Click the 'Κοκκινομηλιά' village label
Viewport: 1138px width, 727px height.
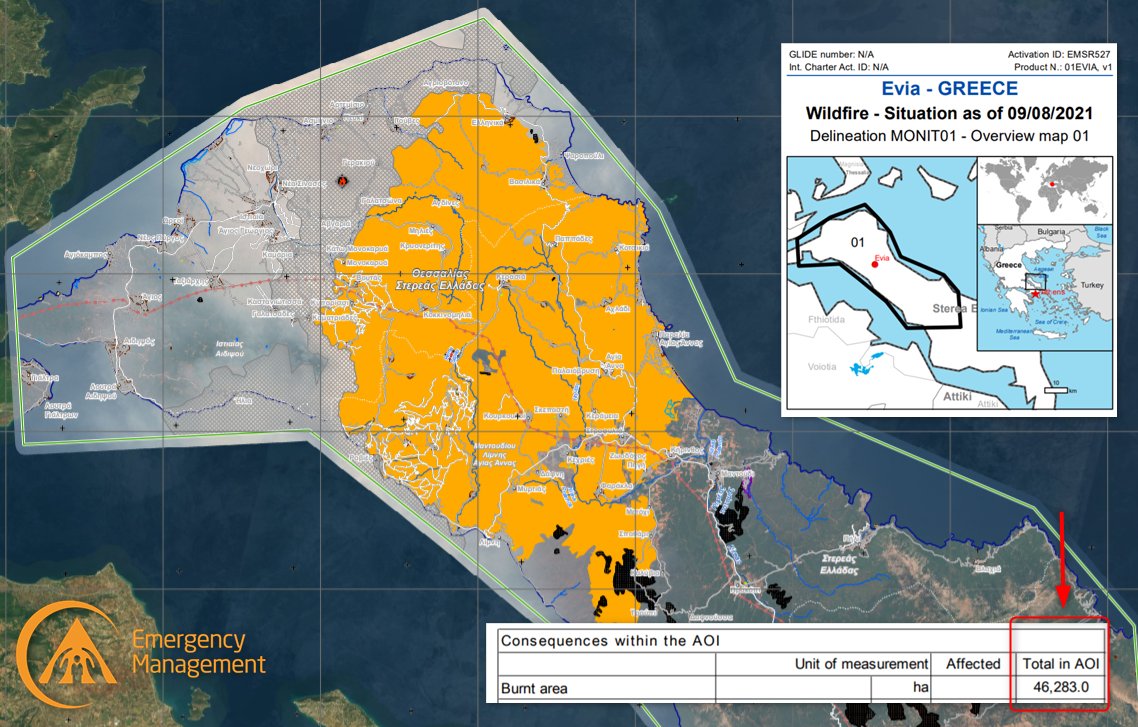point(447,315)
